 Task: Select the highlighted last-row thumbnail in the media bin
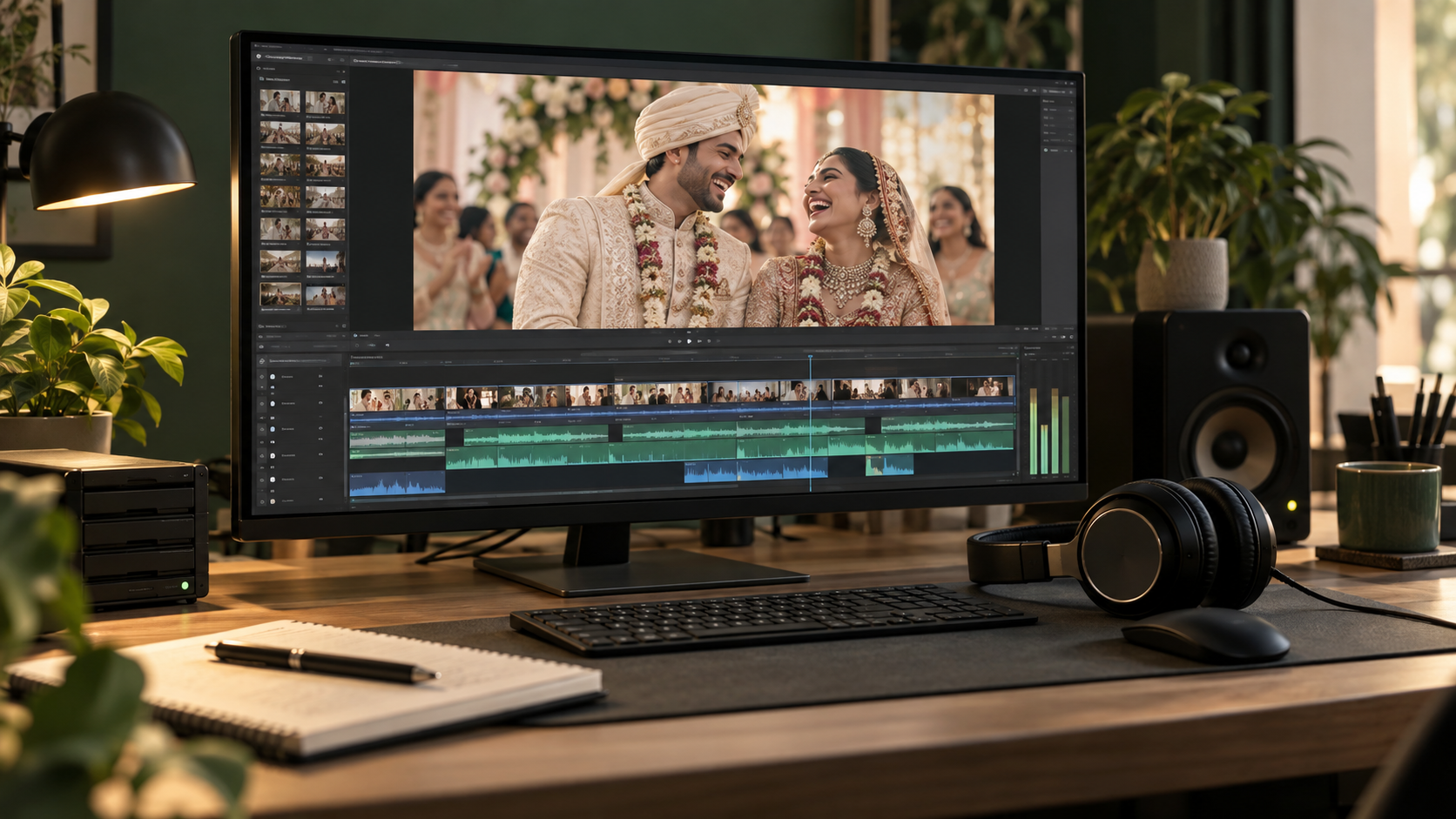click(x=280, y=294)
